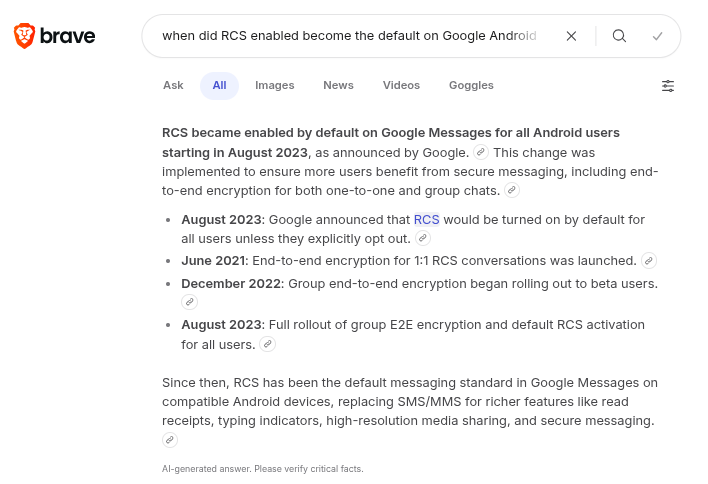Switch to the Ask tab
Viewport: 708px width, 484px height.
[173, 86]
